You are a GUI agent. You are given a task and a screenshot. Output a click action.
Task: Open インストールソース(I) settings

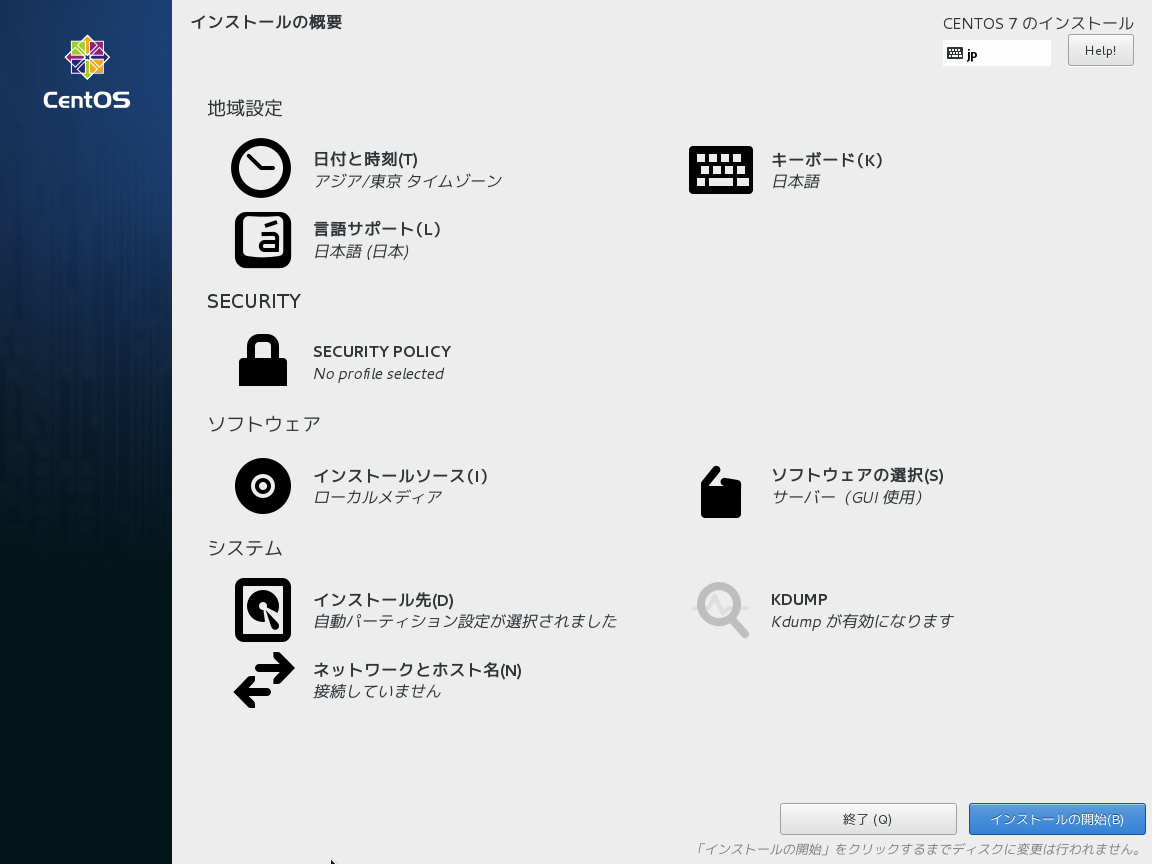point(400,476)
